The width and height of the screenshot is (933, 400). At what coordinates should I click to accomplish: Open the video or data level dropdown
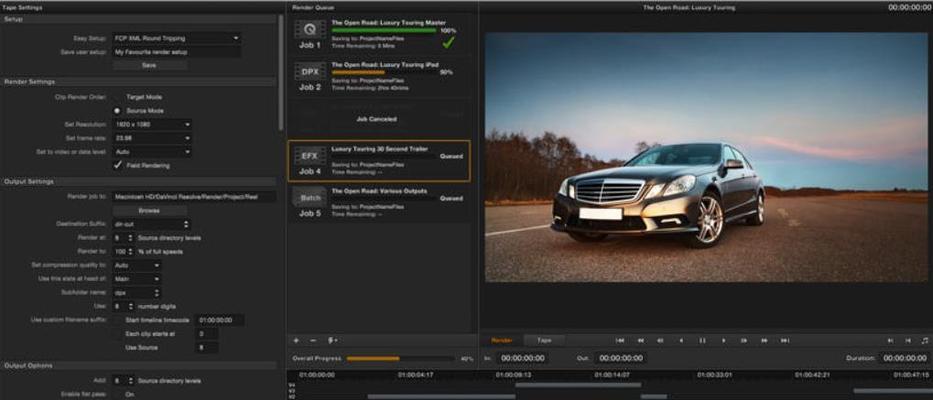152,152
